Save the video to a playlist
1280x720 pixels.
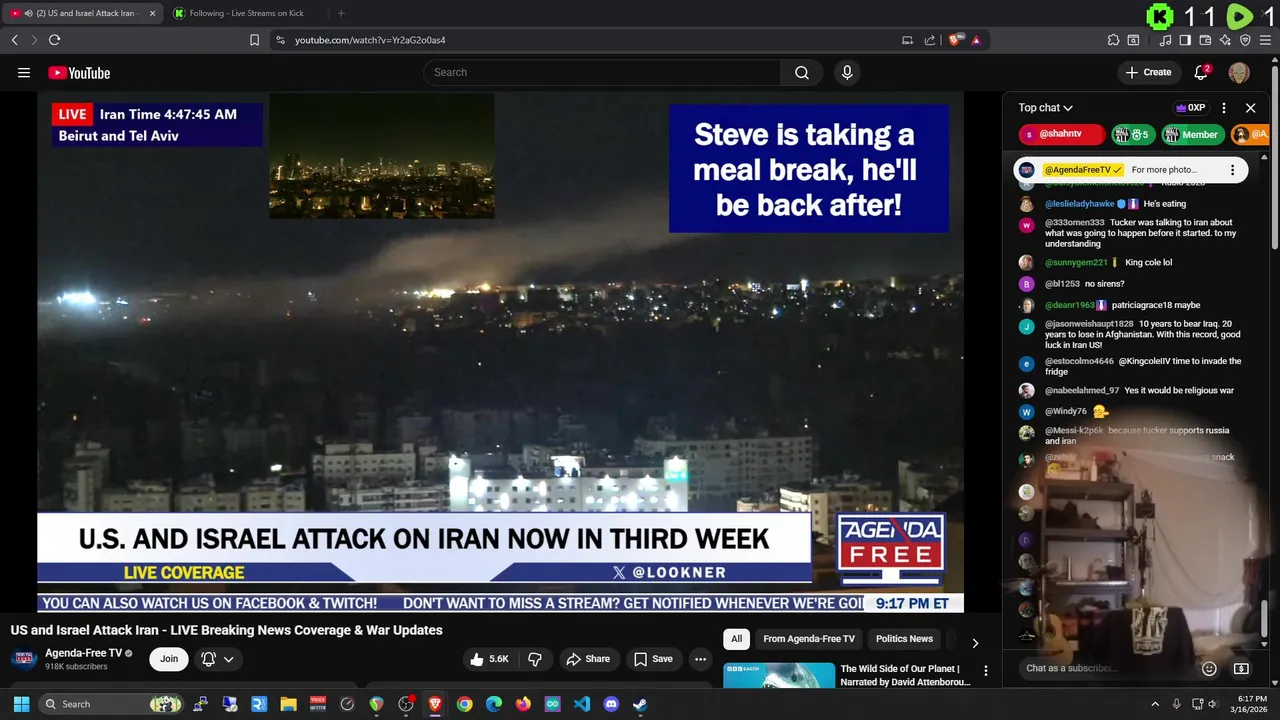click(653, 659)
